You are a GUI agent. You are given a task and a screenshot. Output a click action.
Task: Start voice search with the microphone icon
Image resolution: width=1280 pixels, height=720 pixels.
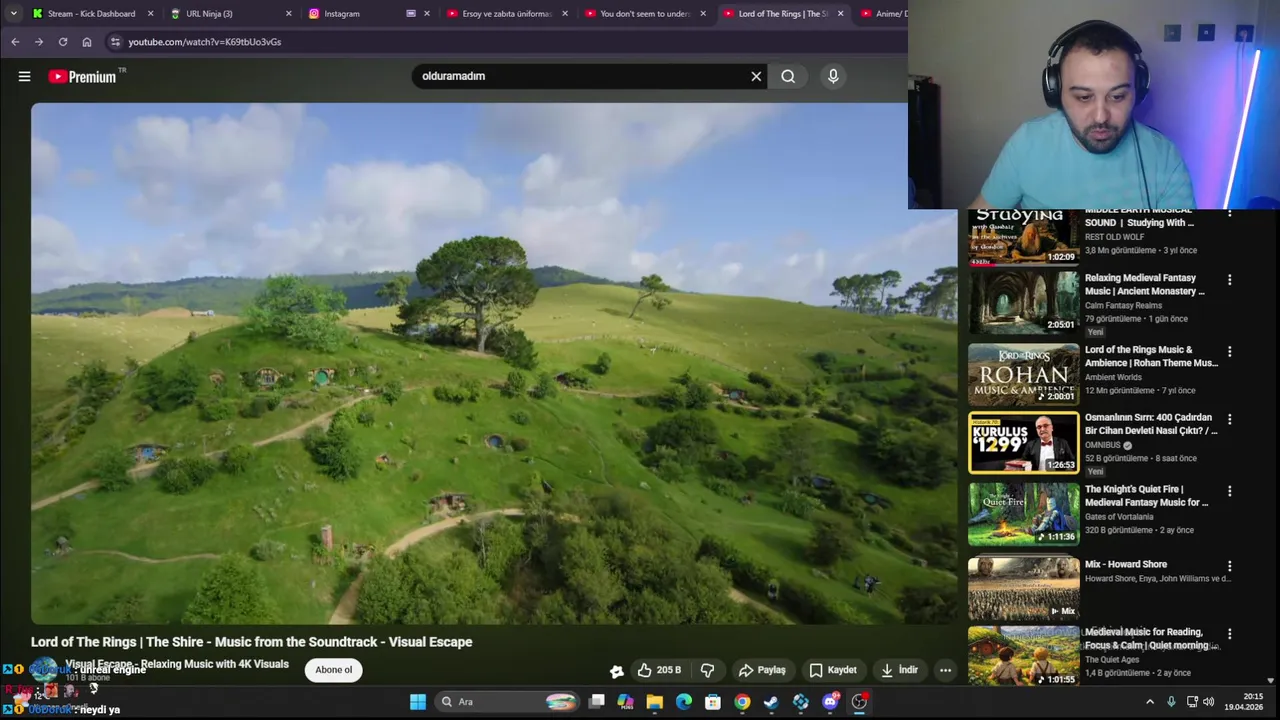tap(833, 76)
